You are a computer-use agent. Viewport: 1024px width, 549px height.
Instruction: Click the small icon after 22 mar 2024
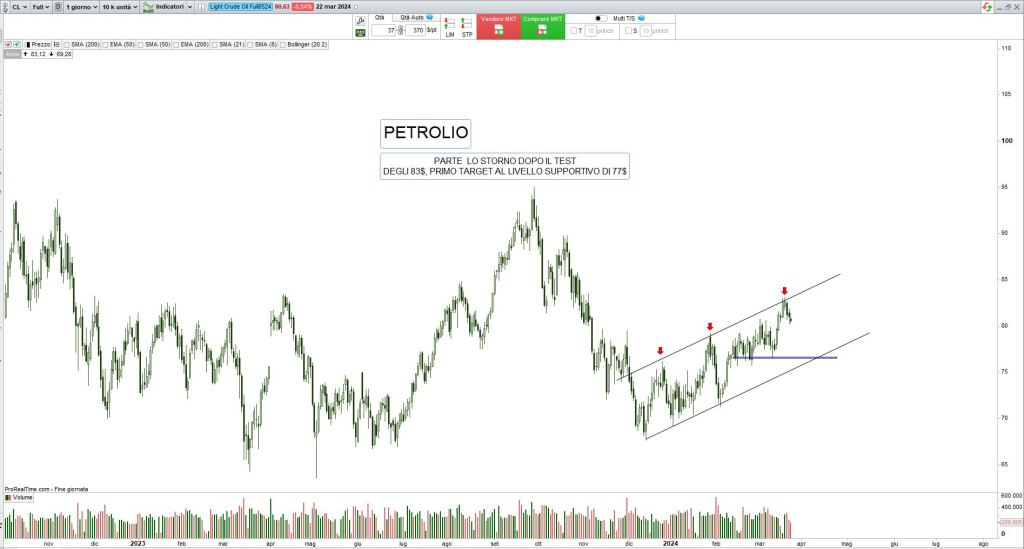pos(356,7)
